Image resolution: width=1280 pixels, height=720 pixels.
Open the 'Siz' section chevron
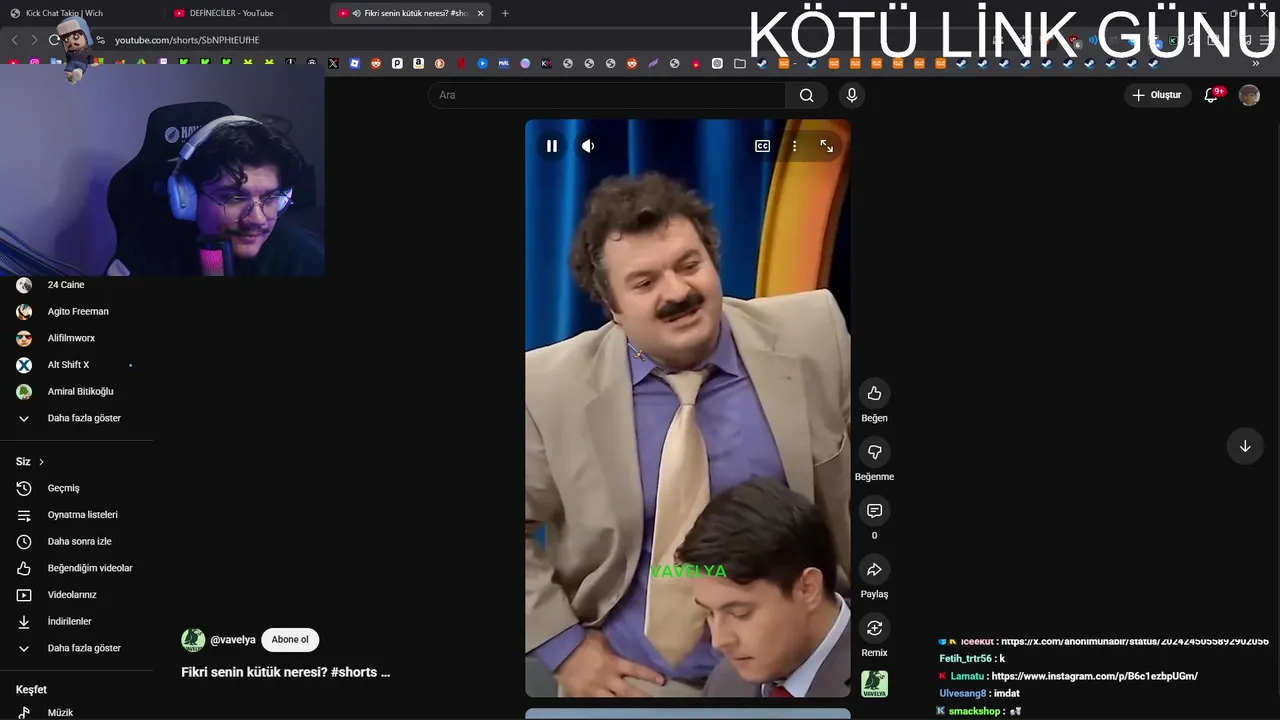[41, 462]
